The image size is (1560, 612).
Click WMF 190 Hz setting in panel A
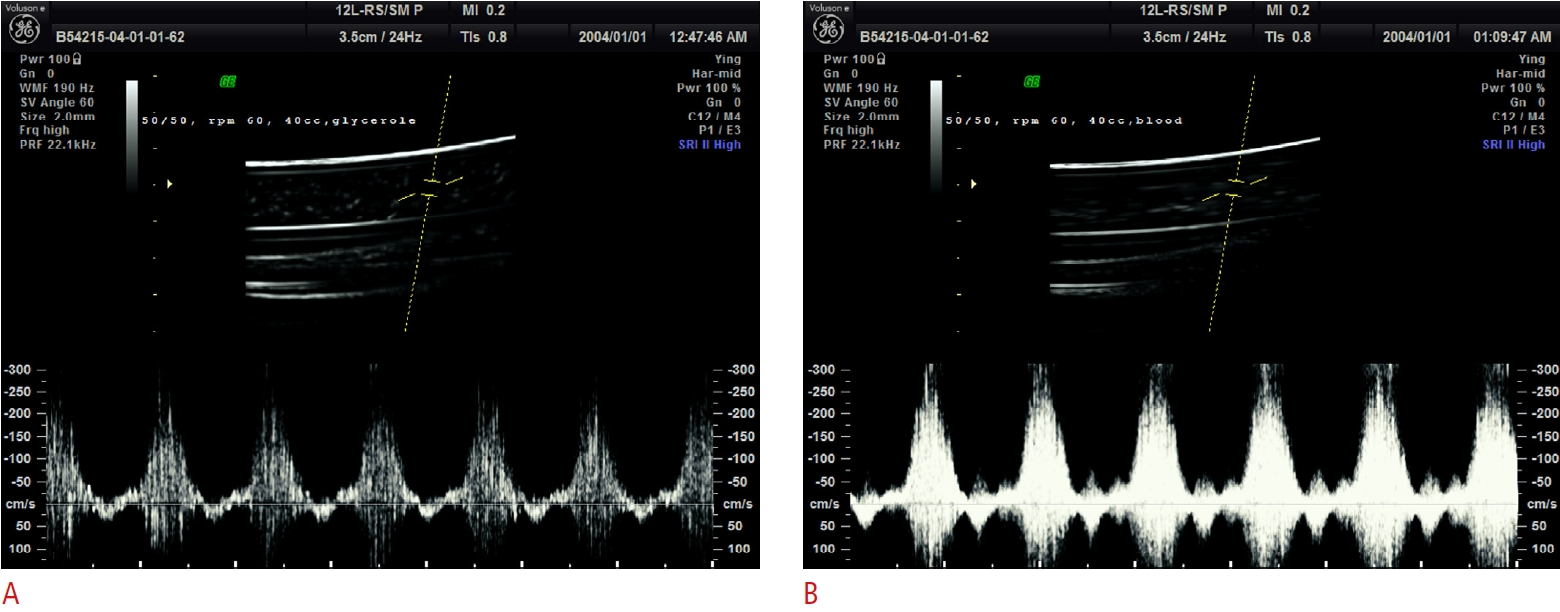(57, 88)
